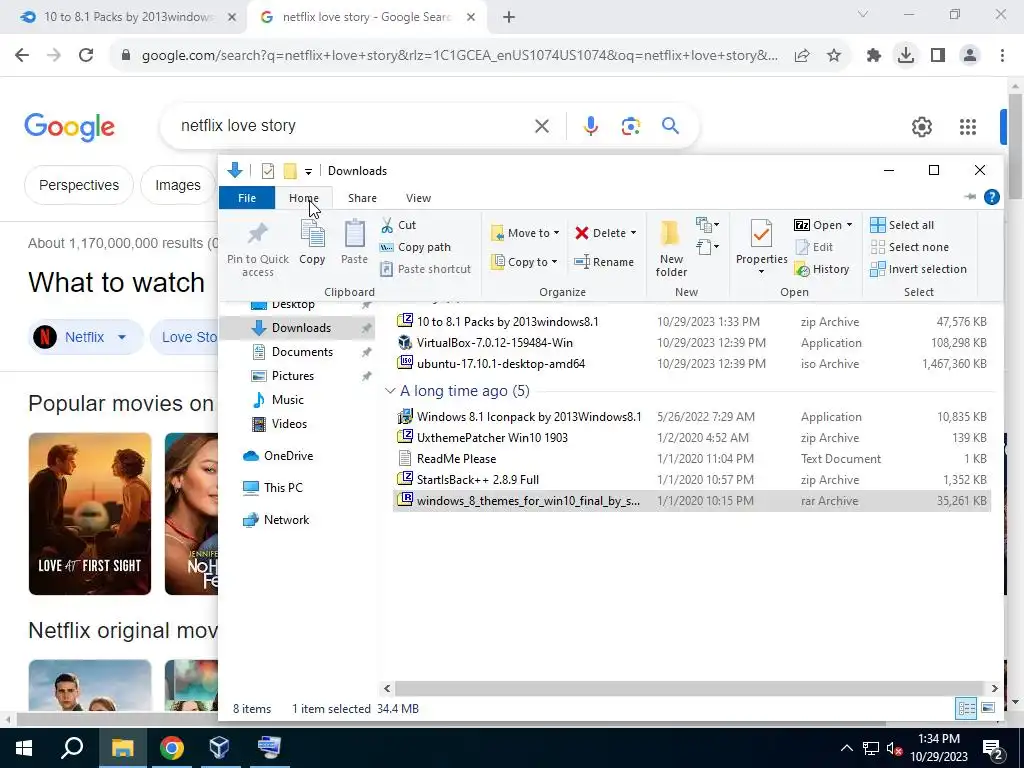The height and width of the screenshot is (768, 1024).
Task: Click the Perspectives filter chip
Action: tap(79, 185)
